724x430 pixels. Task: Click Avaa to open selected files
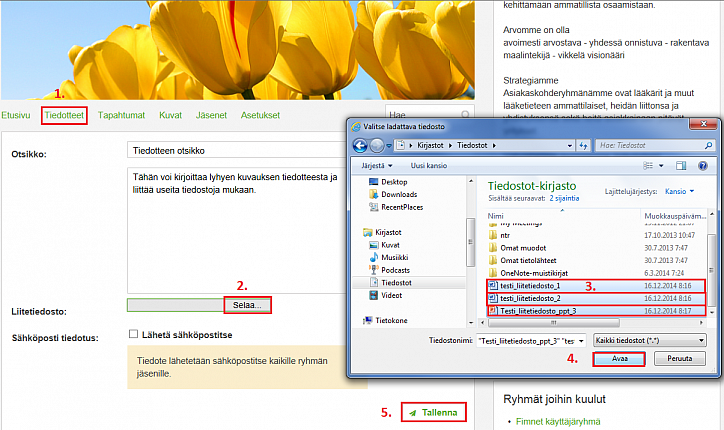(x=619, y=359)
